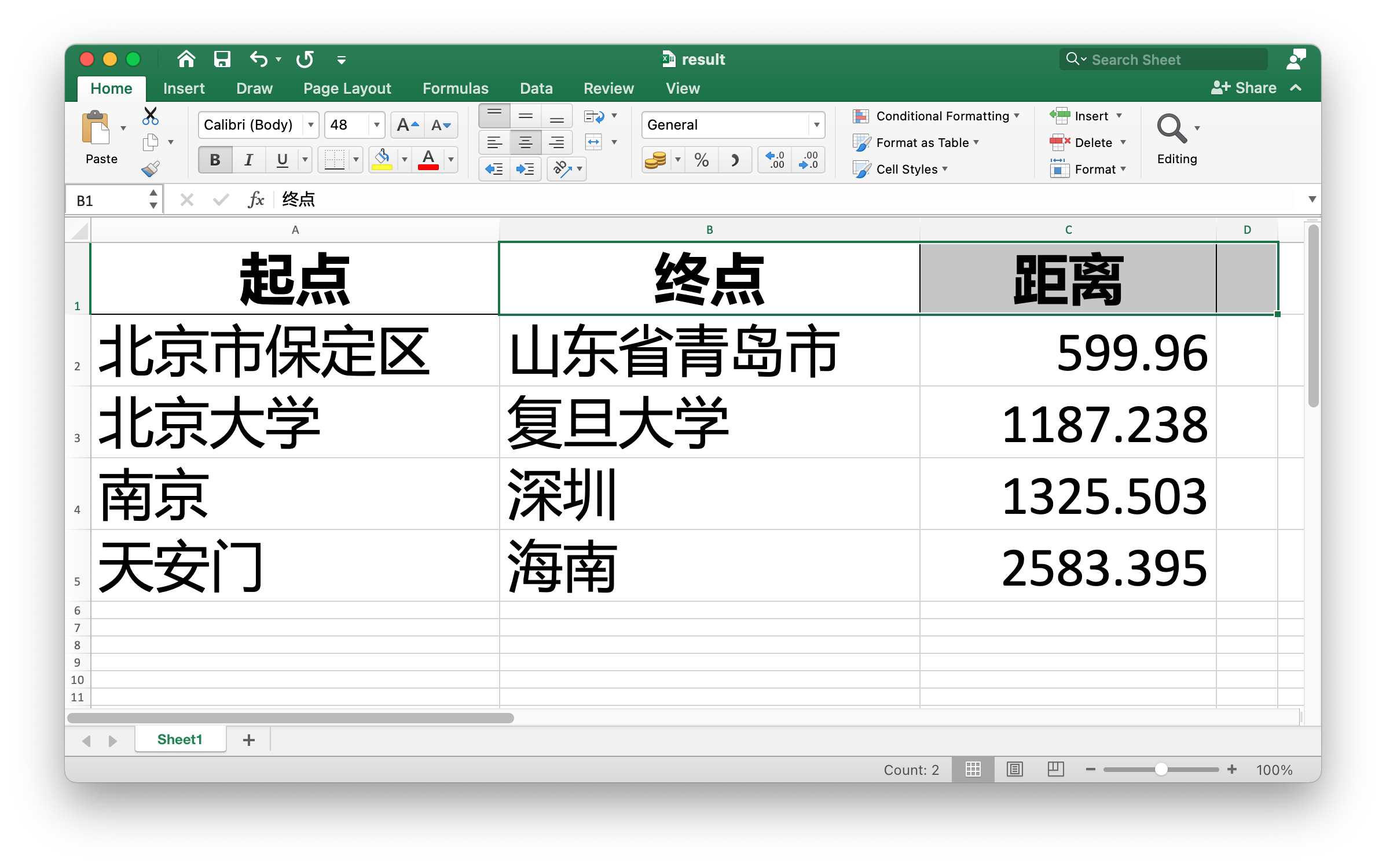This screenshot has width=1386, height=868.
Task: Apply percent number format
Action: click(x=702, y=160)
